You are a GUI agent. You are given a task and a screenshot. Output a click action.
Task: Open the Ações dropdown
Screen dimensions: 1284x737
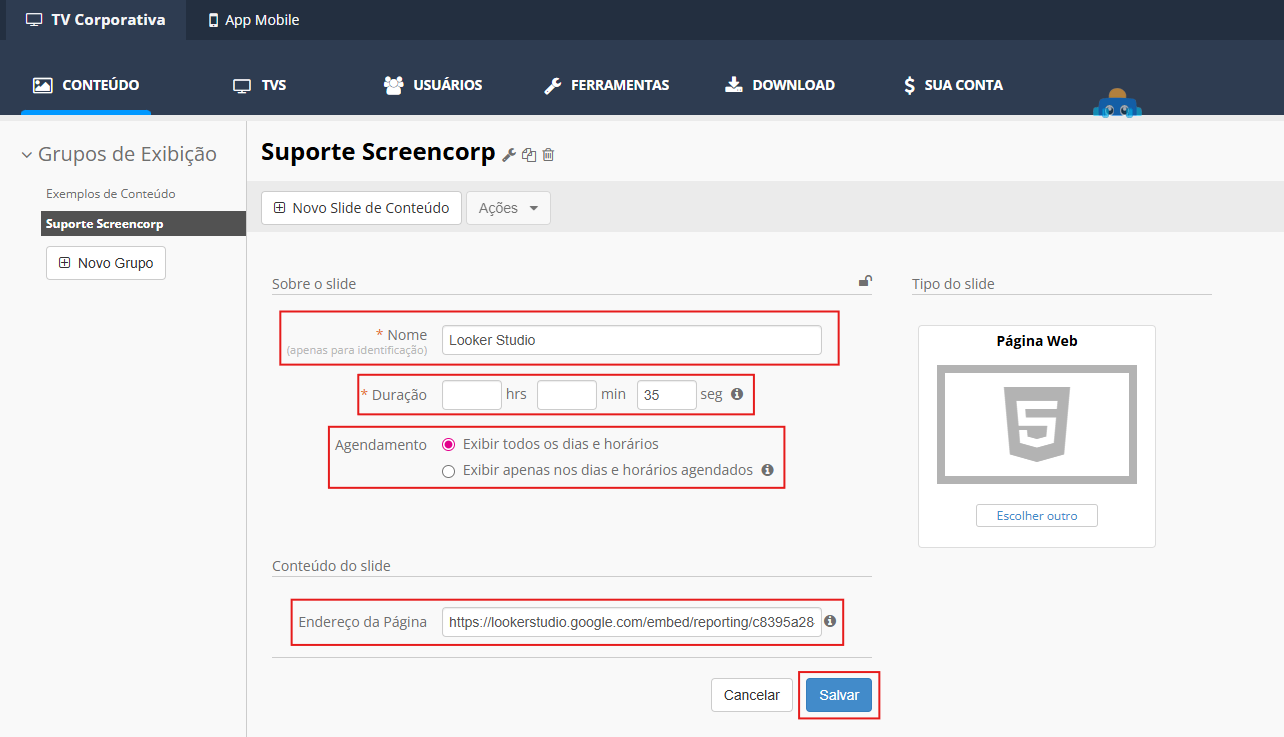pyautogui.click(x=508, y=208)
